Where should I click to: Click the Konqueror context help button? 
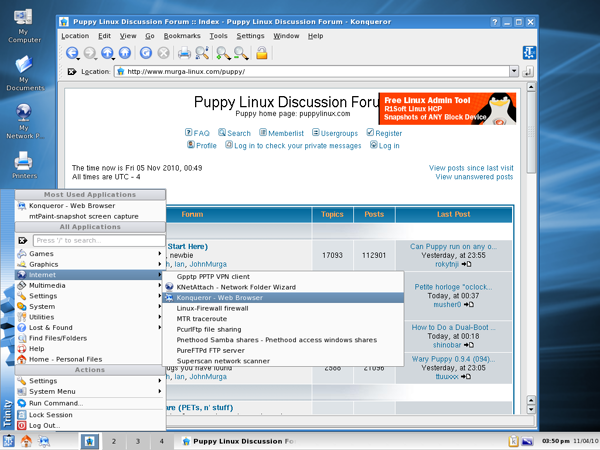[x=495, y=22]
